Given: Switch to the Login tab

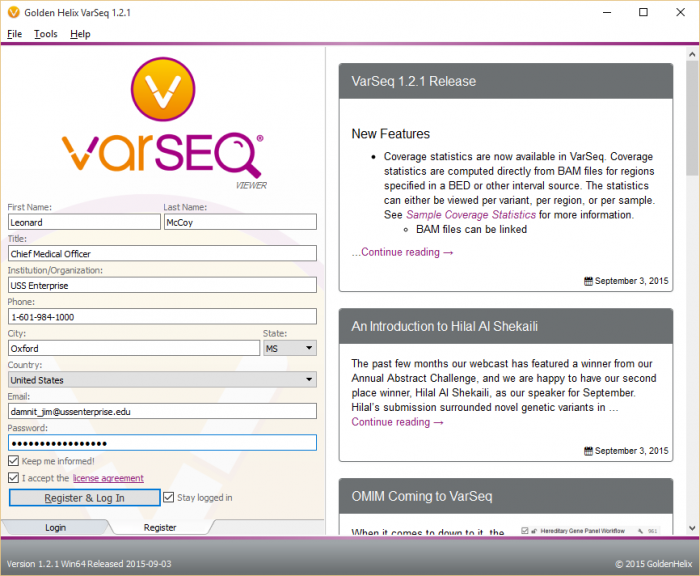Looking at the screenshot, I should (55, 527).
